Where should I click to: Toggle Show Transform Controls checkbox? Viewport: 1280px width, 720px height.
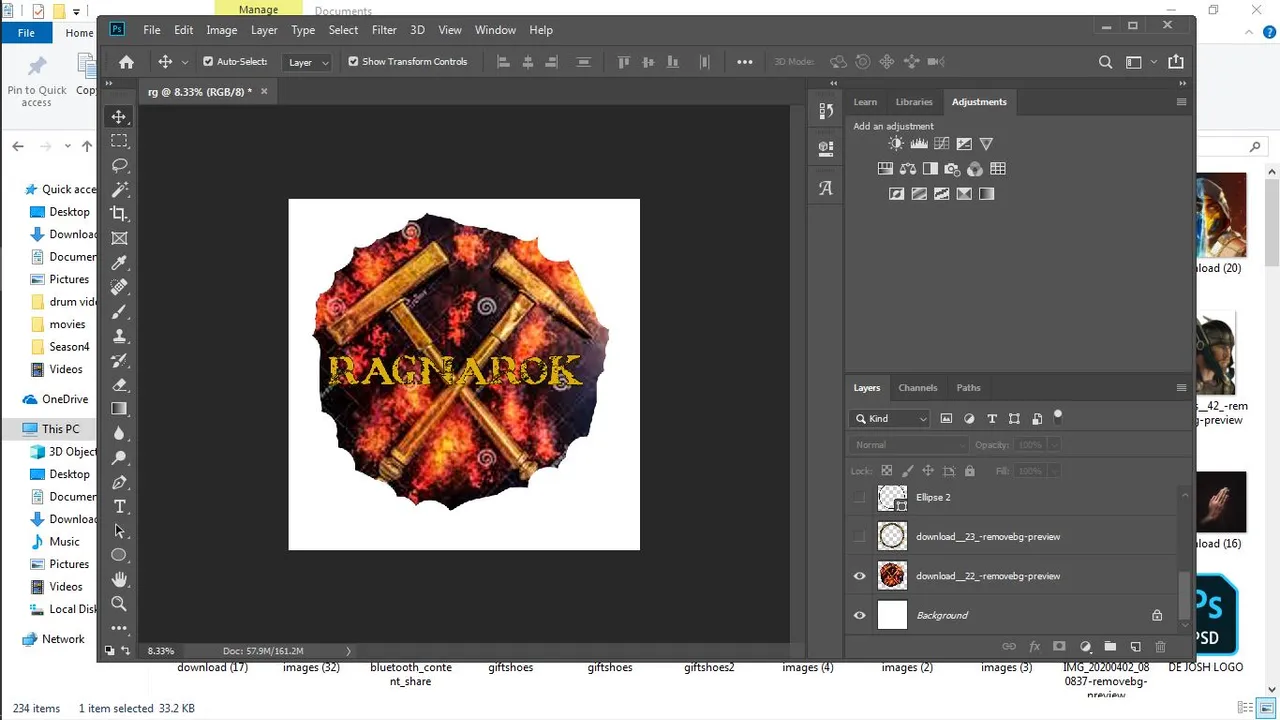(353, 61)
